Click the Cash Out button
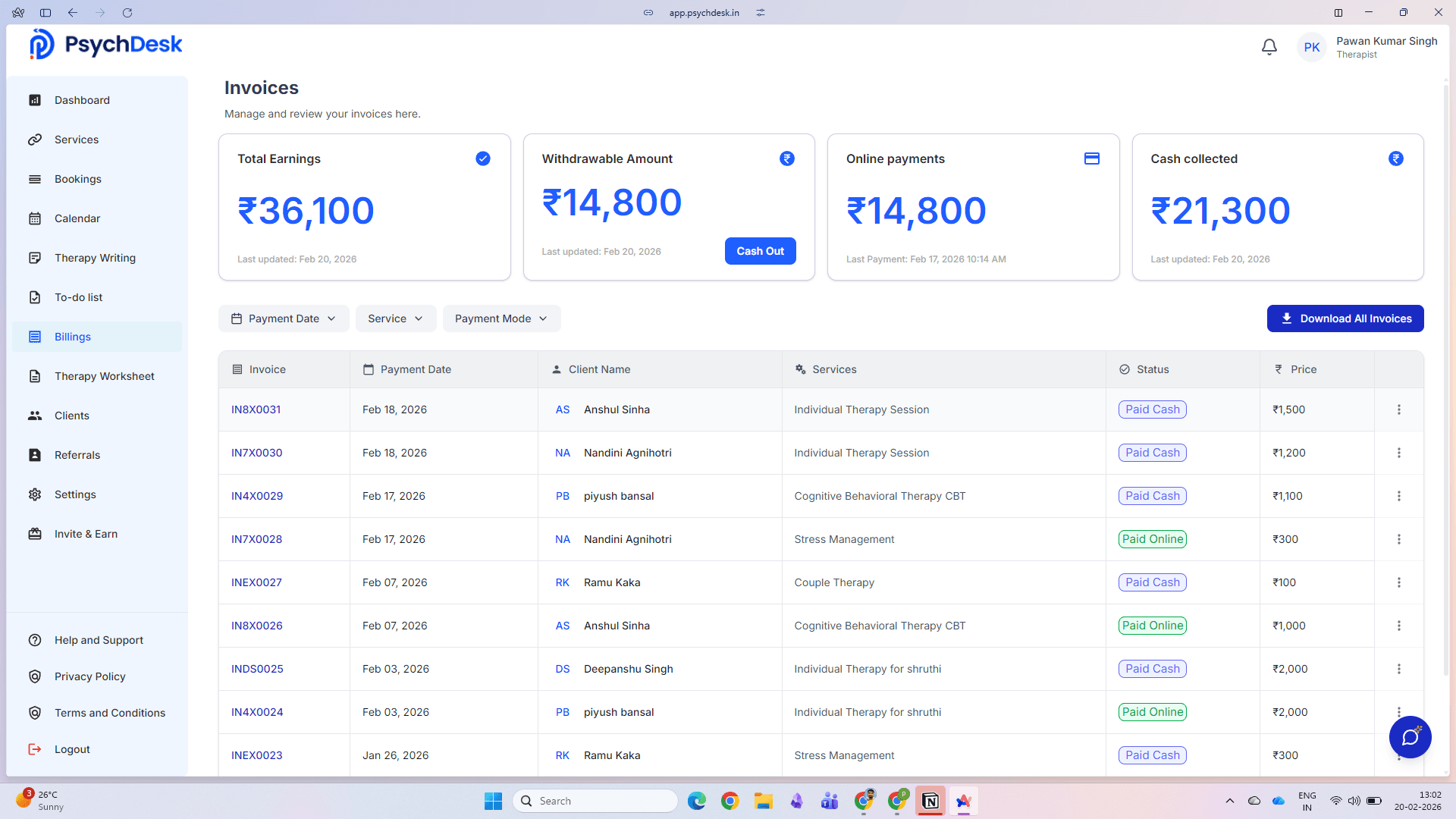 pos(760,251)
